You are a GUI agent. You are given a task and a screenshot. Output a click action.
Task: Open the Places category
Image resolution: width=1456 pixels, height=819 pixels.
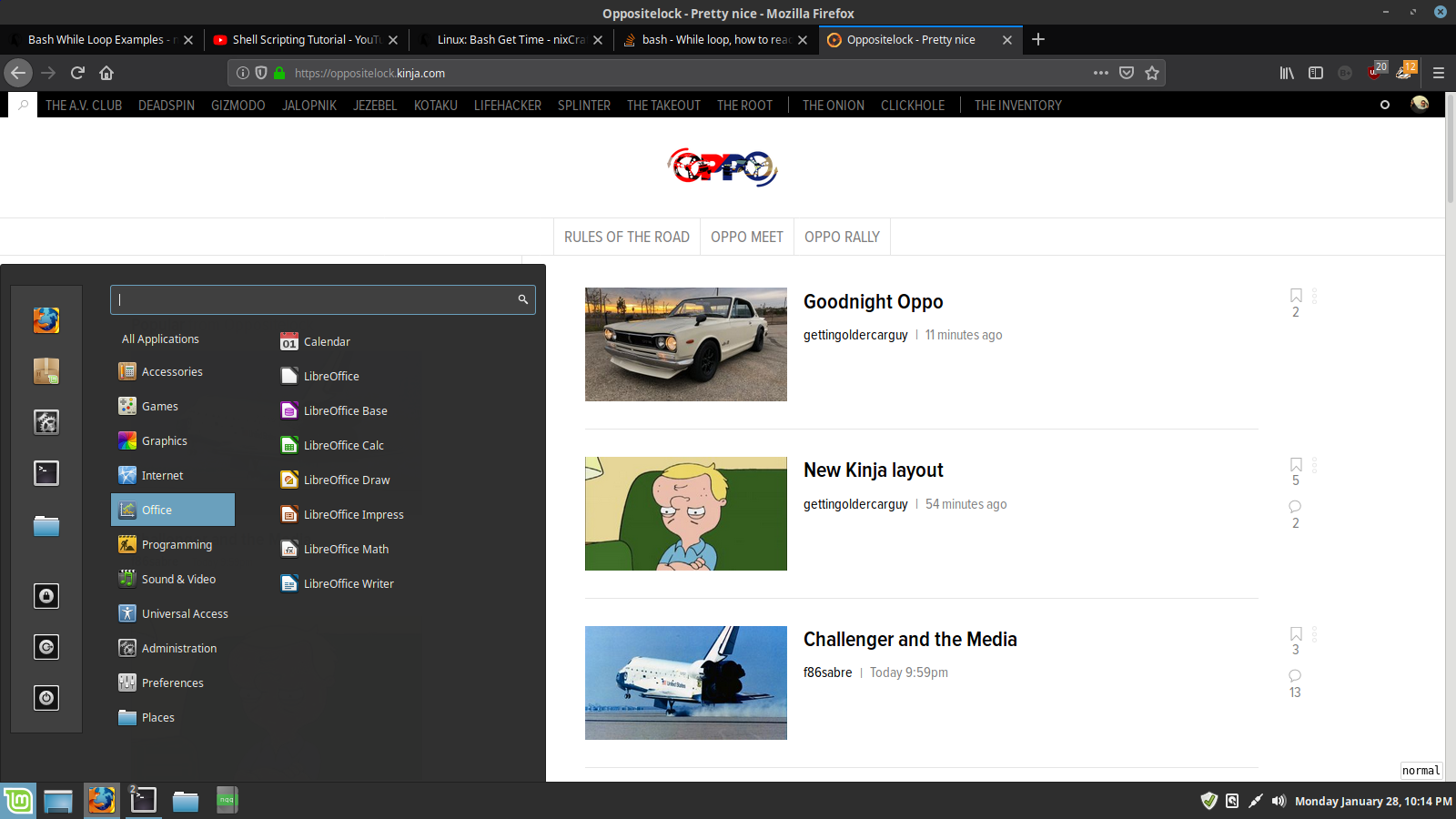173,717
